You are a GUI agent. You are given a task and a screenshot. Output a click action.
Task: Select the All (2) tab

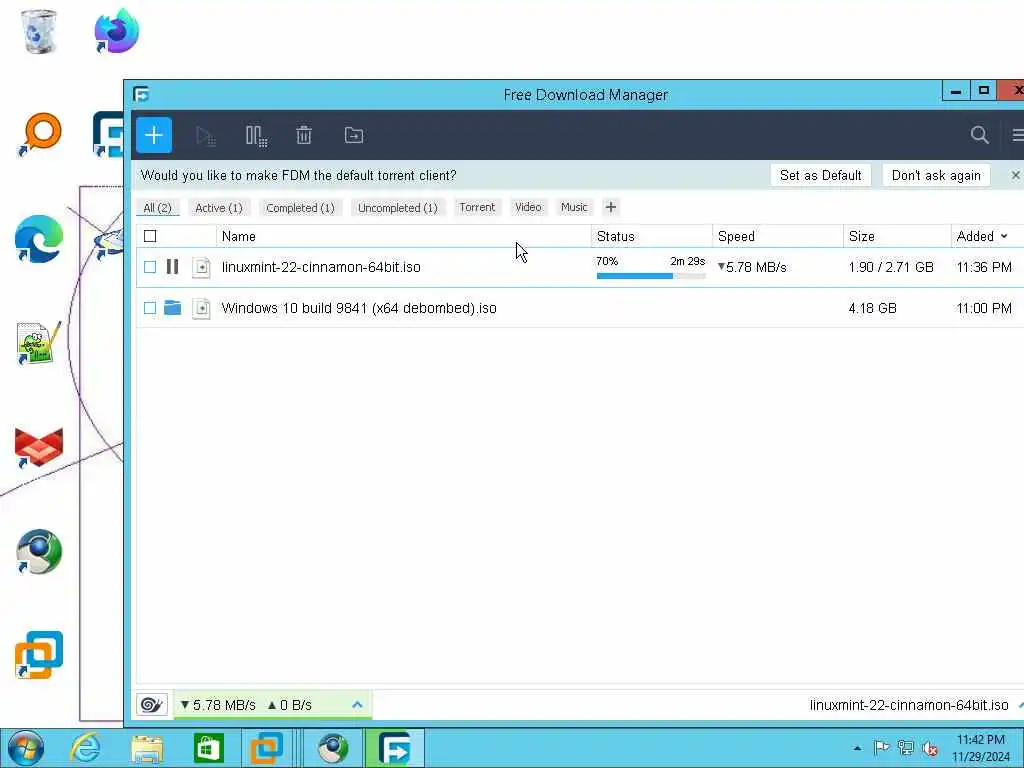(x=157, y=208)
